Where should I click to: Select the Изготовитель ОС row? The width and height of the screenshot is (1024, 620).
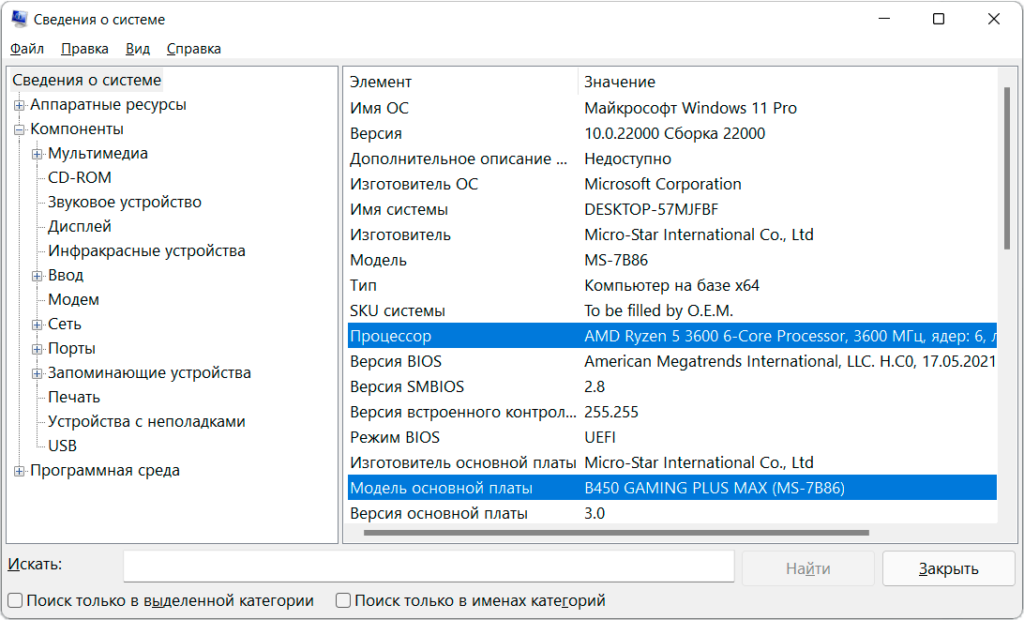click(x=672, y=184)
